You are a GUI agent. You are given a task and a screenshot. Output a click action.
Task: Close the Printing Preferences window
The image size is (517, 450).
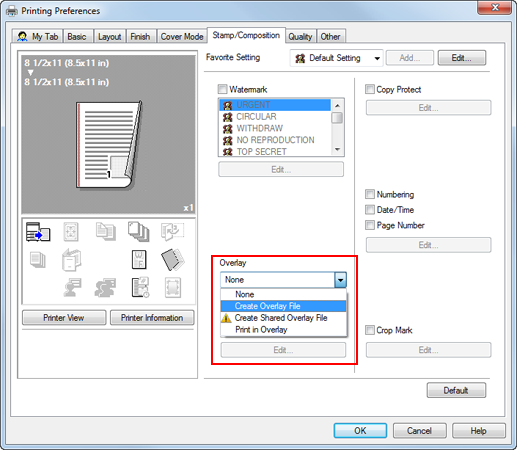coord(495,8)
